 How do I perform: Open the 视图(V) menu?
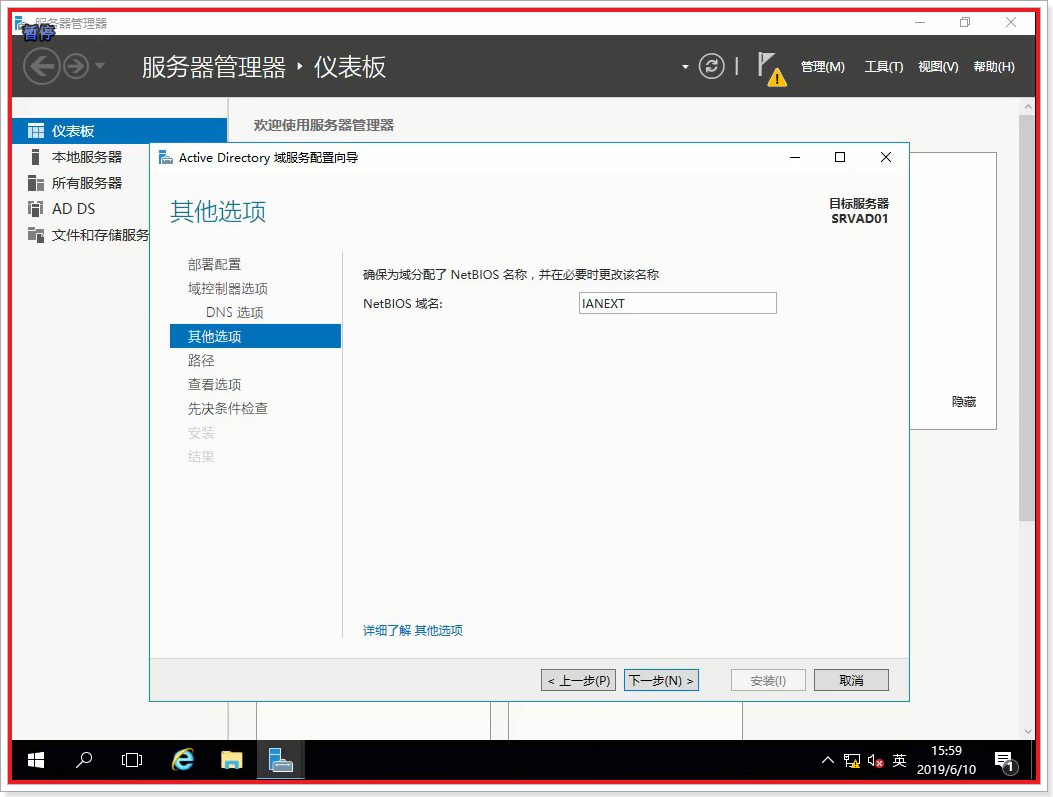937,66
